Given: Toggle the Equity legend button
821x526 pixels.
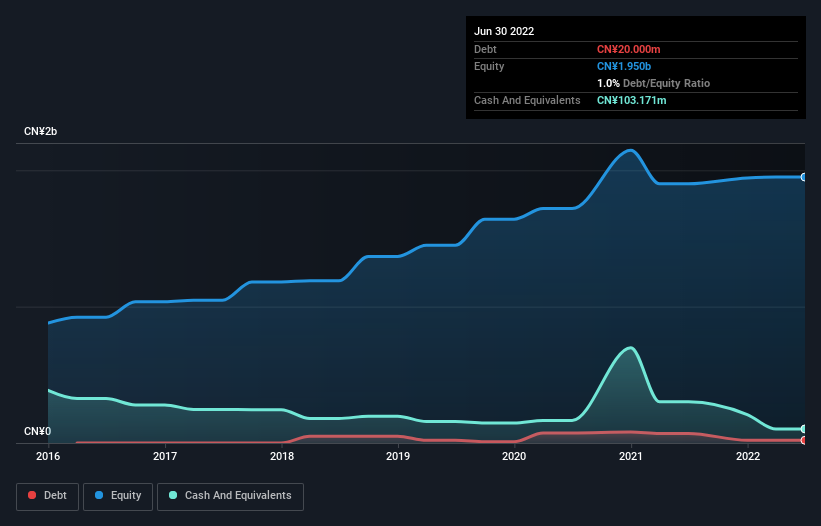Looking at the screenshot, I should (x=118, y=496).
